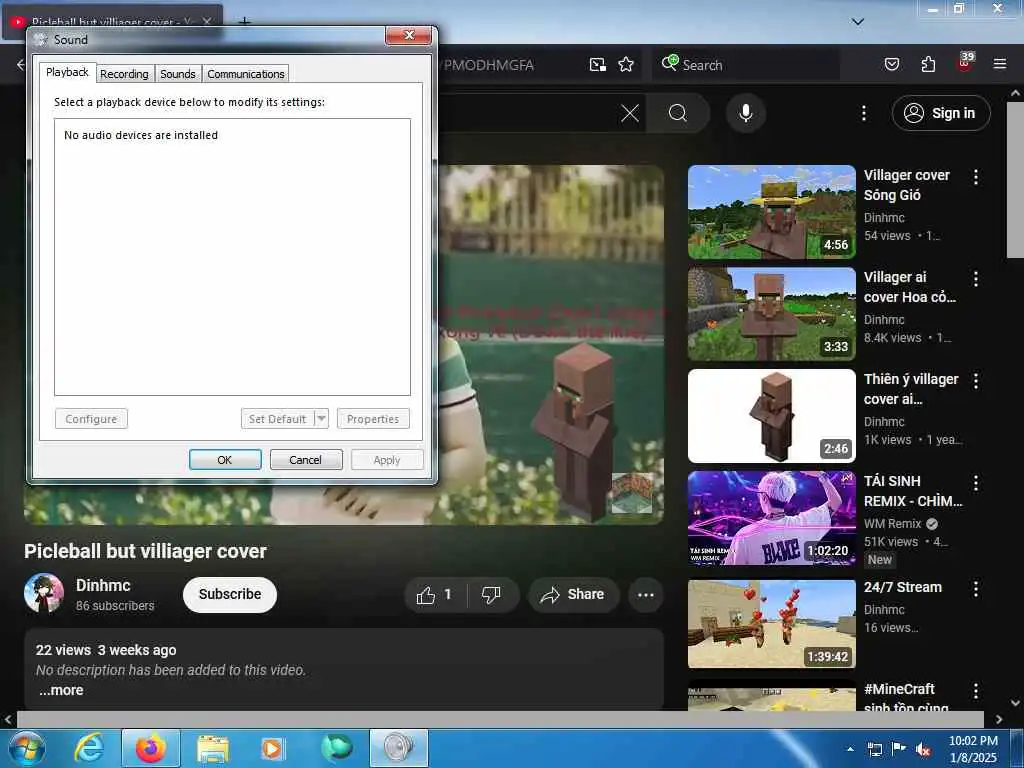Open Action Center flag tray icon
The height and width of the screenshot is (768, 1024).
899,749
